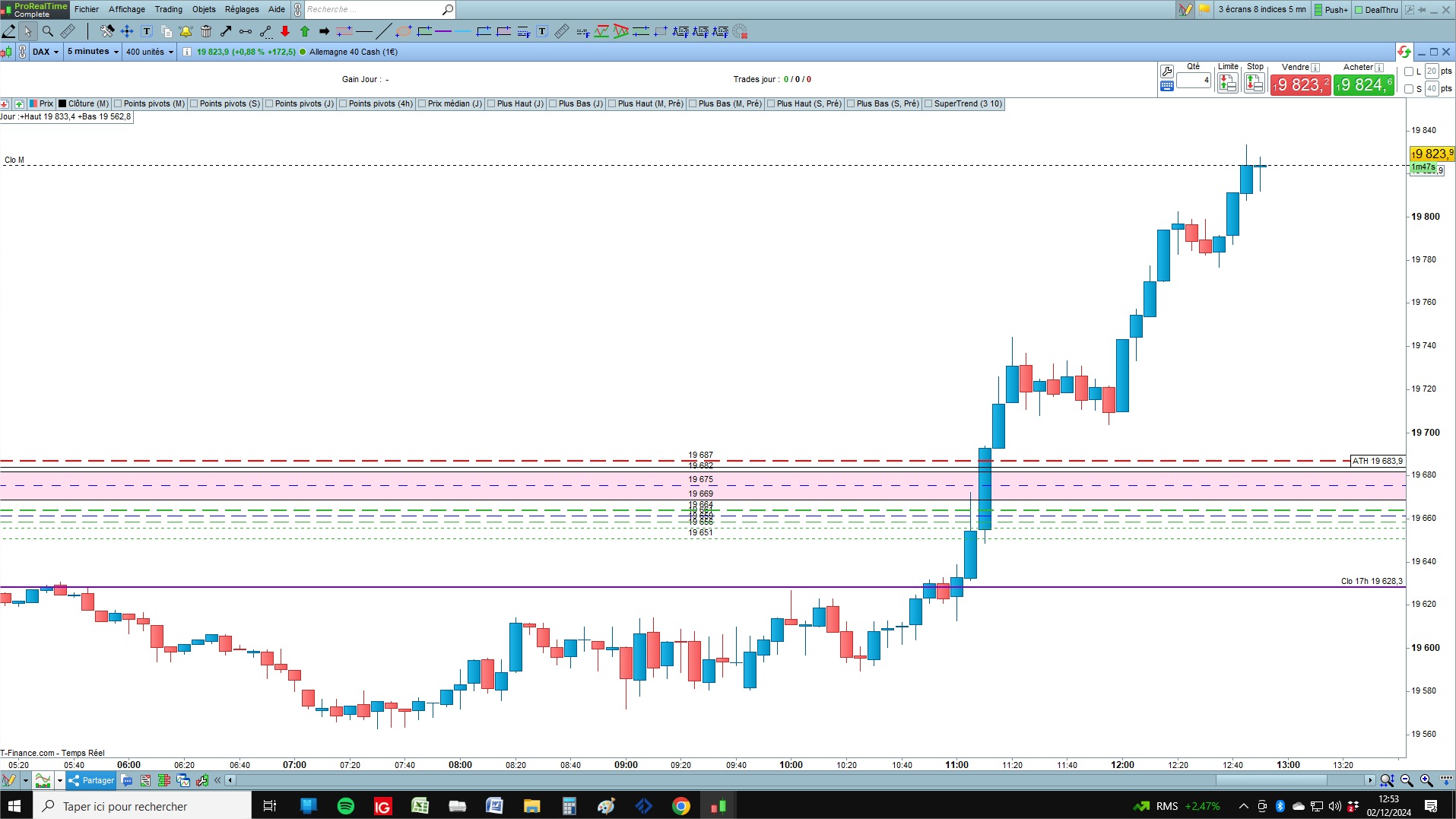Toggle the Prix médian (J) checkbox
This screenshot has height=819, width=1456.
pyautogui.click(x=422, y=104)
